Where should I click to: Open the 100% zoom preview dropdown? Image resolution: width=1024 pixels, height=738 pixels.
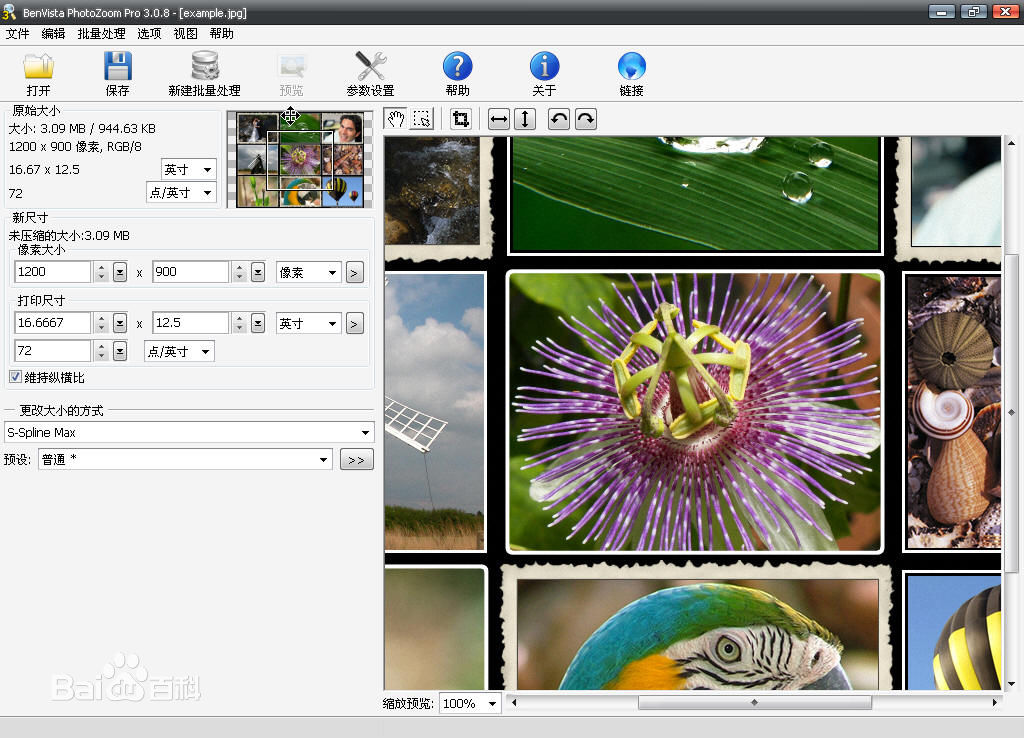pyautogui.click(x=470, y=703)
